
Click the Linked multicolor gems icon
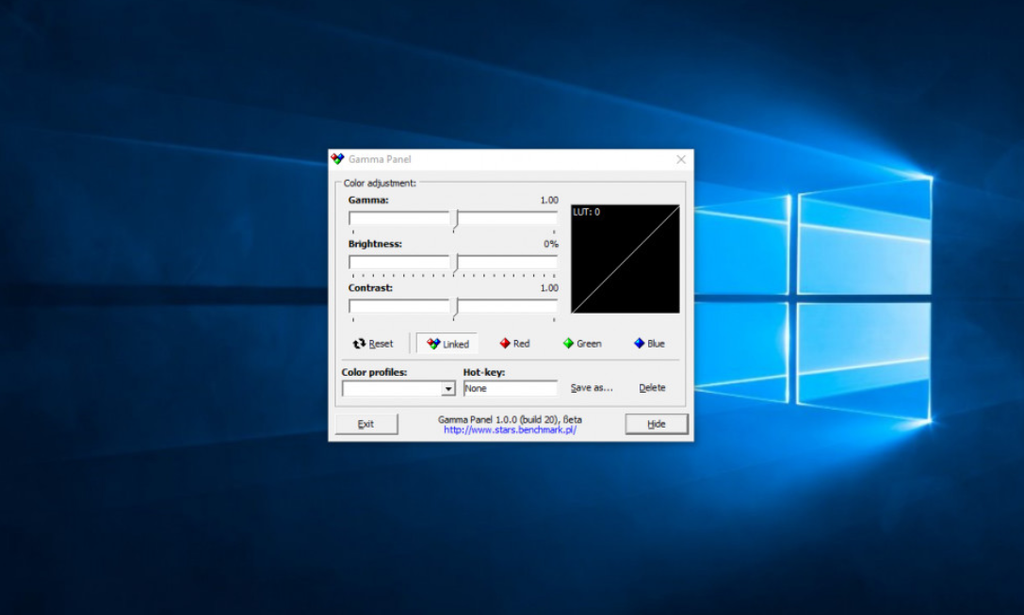(x=433, y=343)
